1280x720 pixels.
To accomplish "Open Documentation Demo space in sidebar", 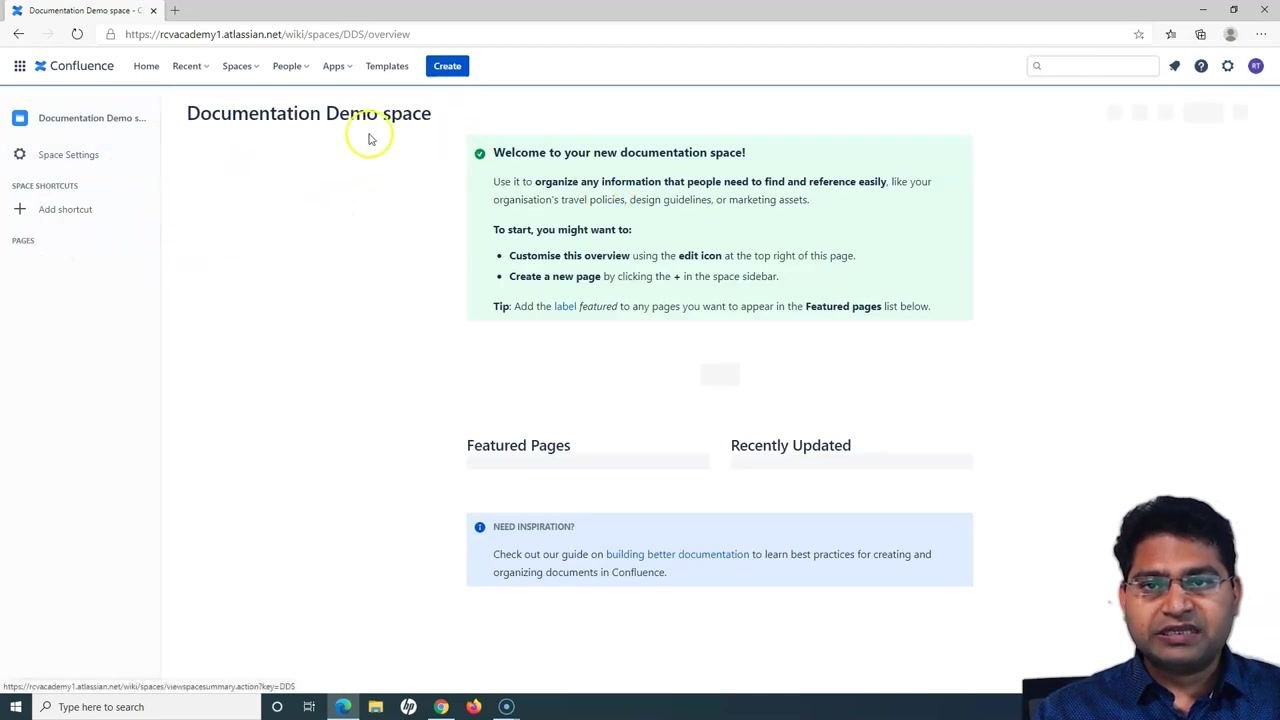I will point(92,118).
